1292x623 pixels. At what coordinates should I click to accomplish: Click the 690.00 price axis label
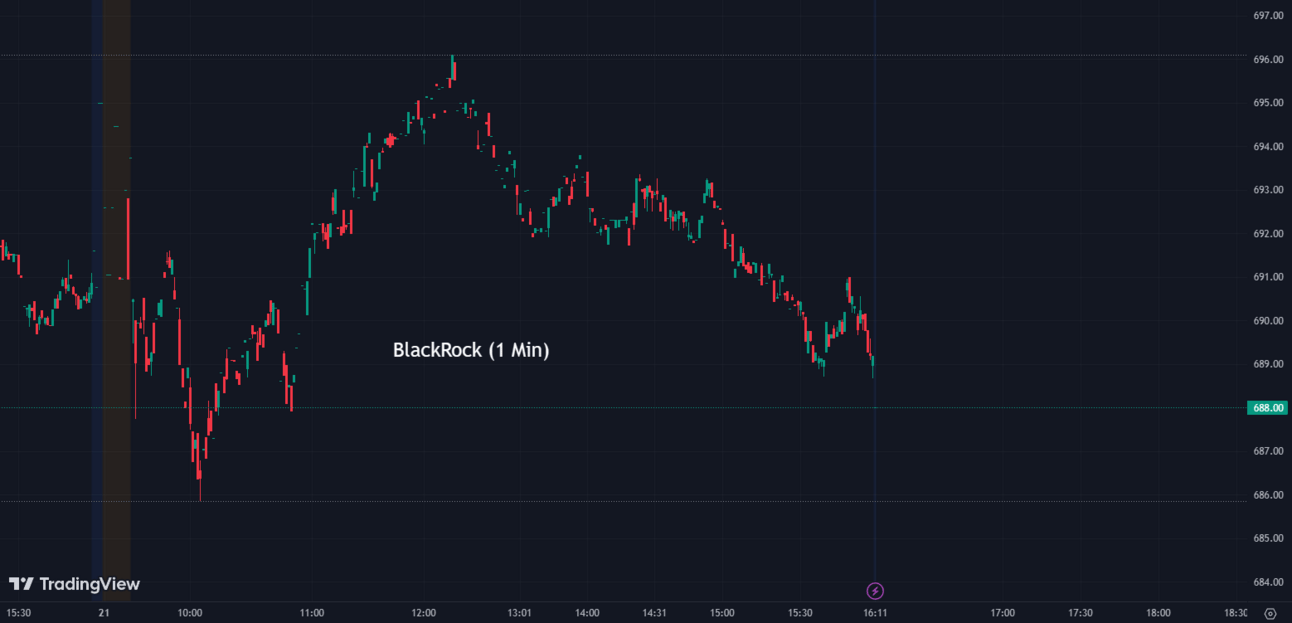[x=1268, y=321]
